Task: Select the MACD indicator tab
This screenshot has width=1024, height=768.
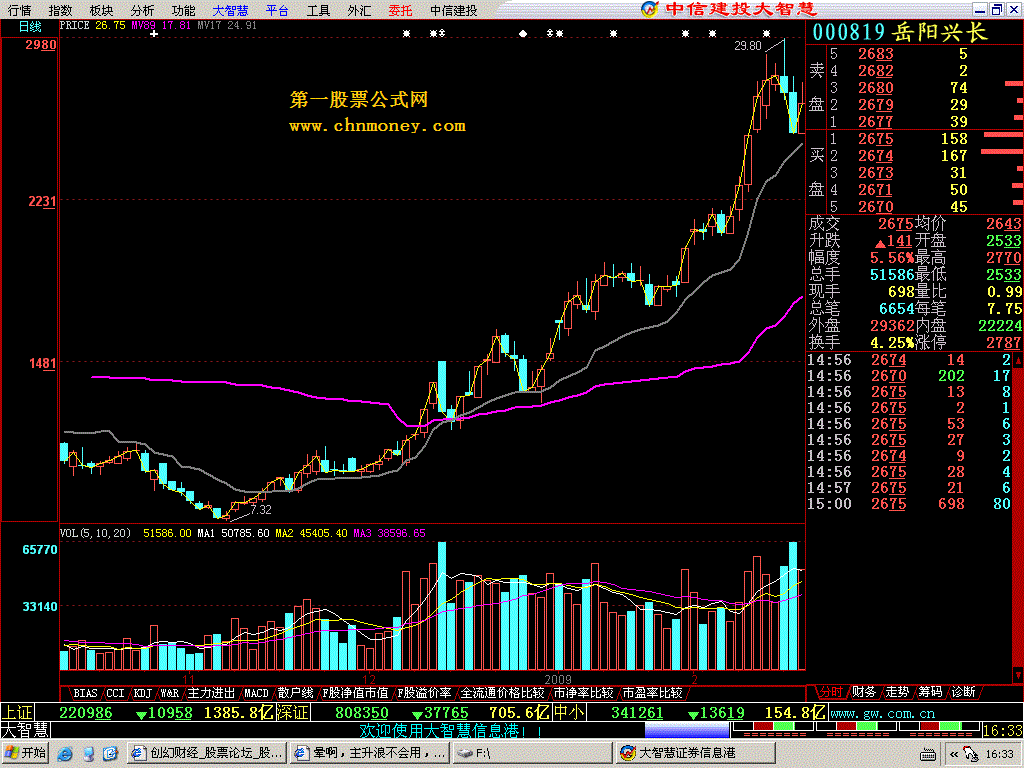Action: point(256,693)
